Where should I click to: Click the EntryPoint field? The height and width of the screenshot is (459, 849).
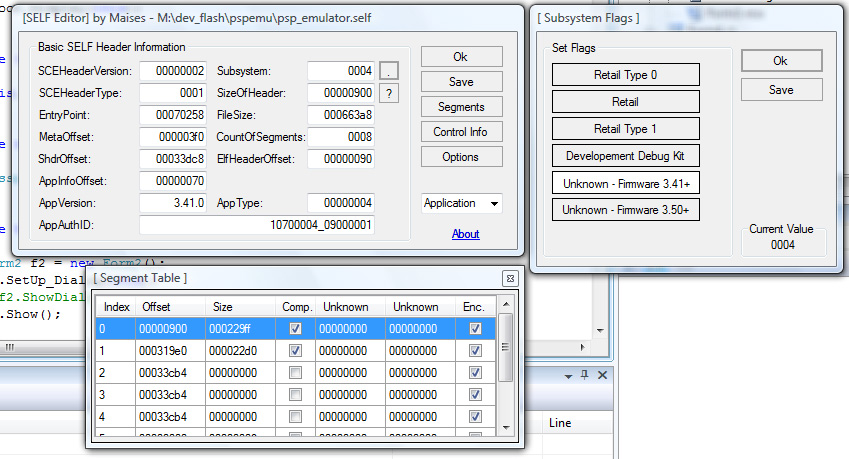[173, 115]
